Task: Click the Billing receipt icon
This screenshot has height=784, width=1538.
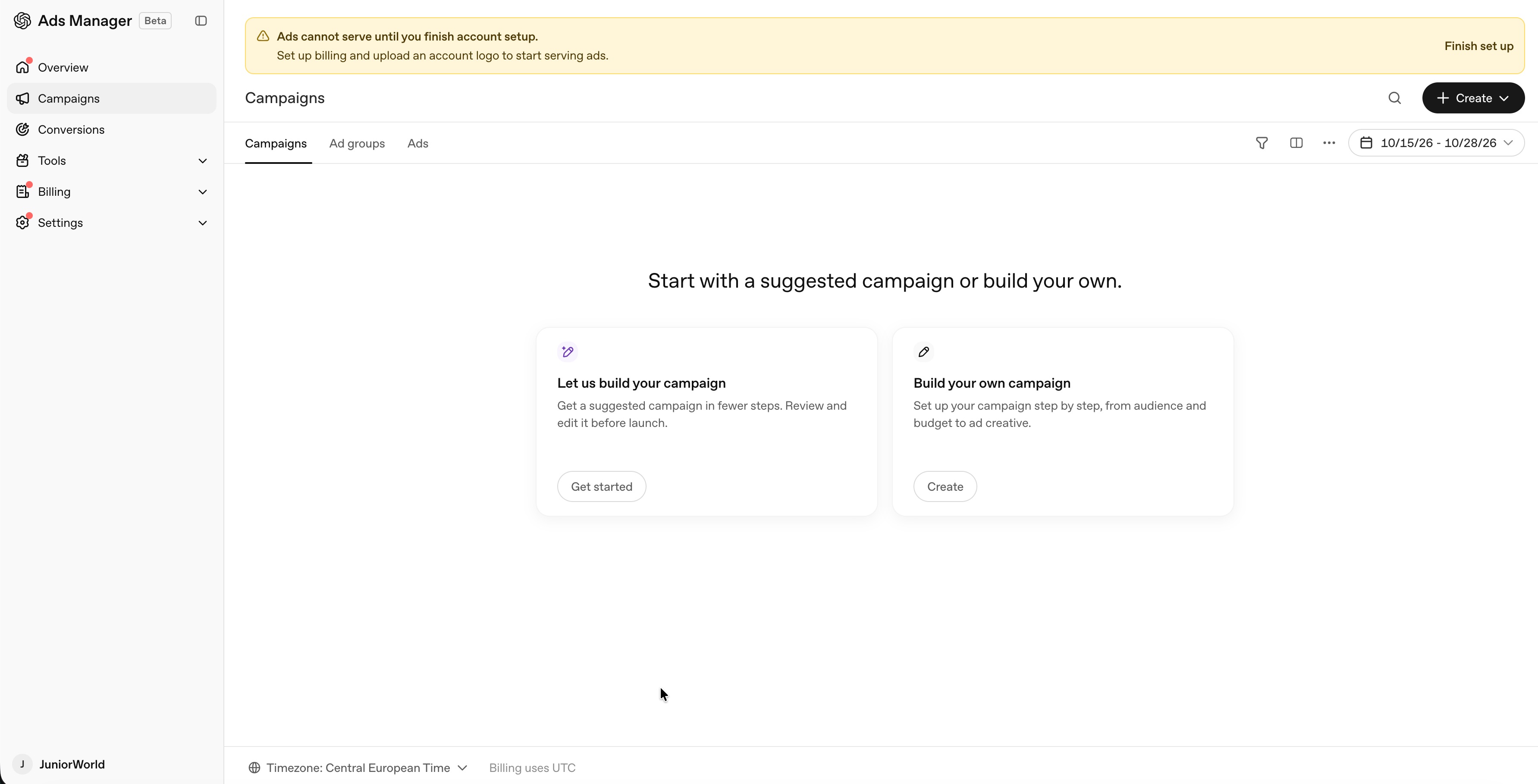Action: coord(23,191)
